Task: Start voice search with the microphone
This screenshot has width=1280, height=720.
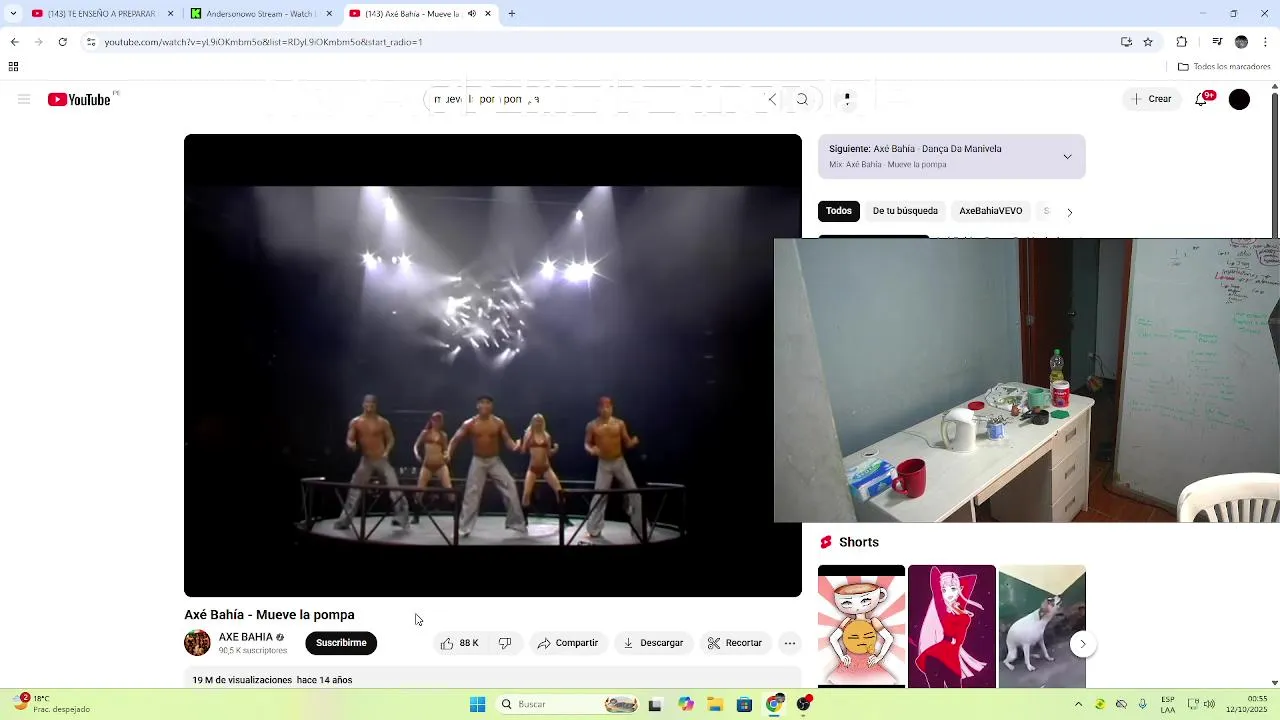Action: 847,99
